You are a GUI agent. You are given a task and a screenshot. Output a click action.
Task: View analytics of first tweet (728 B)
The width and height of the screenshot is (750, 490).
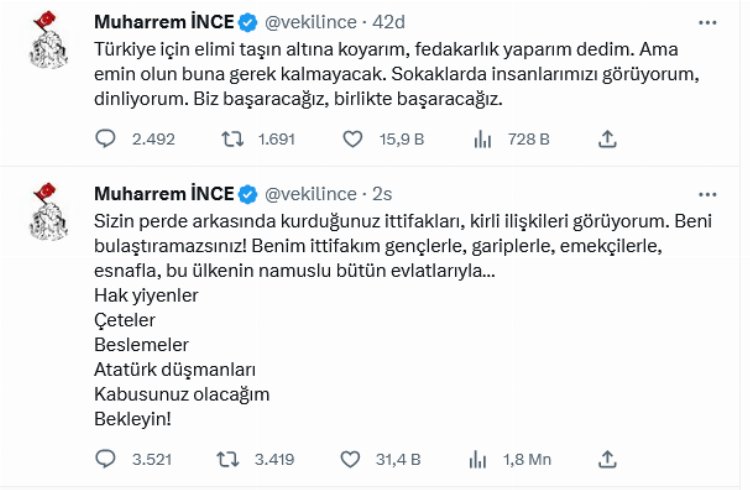click(x=479, y=140)
